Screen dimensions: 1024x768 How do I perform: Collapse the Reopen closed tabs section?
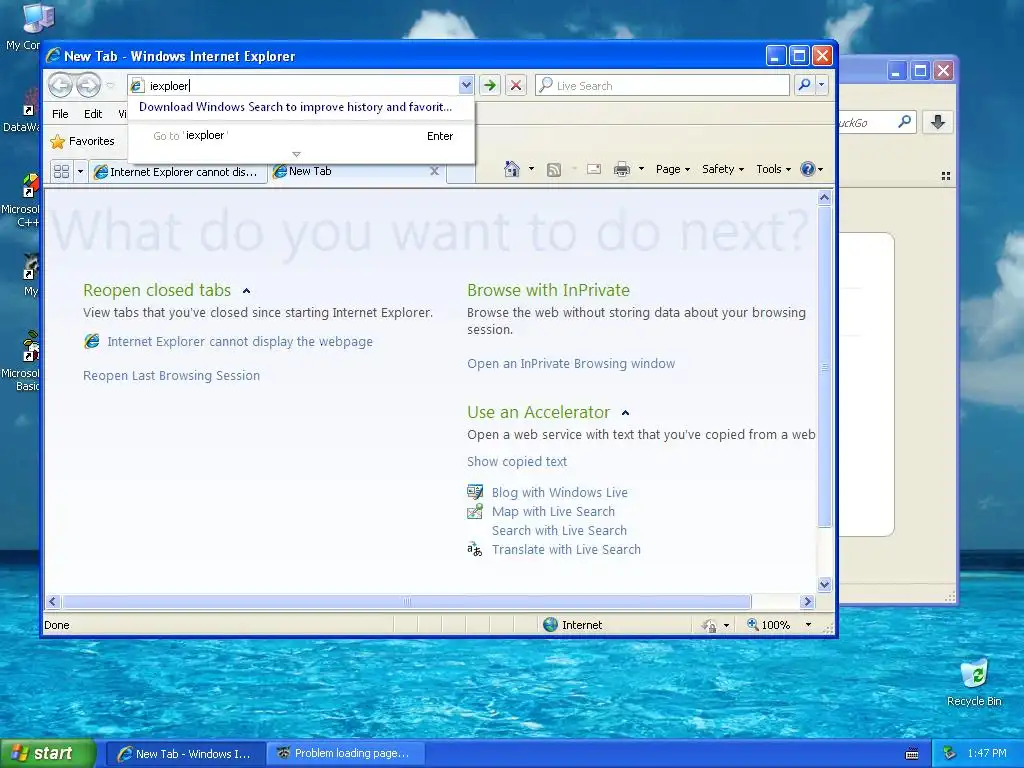(246, 291)
